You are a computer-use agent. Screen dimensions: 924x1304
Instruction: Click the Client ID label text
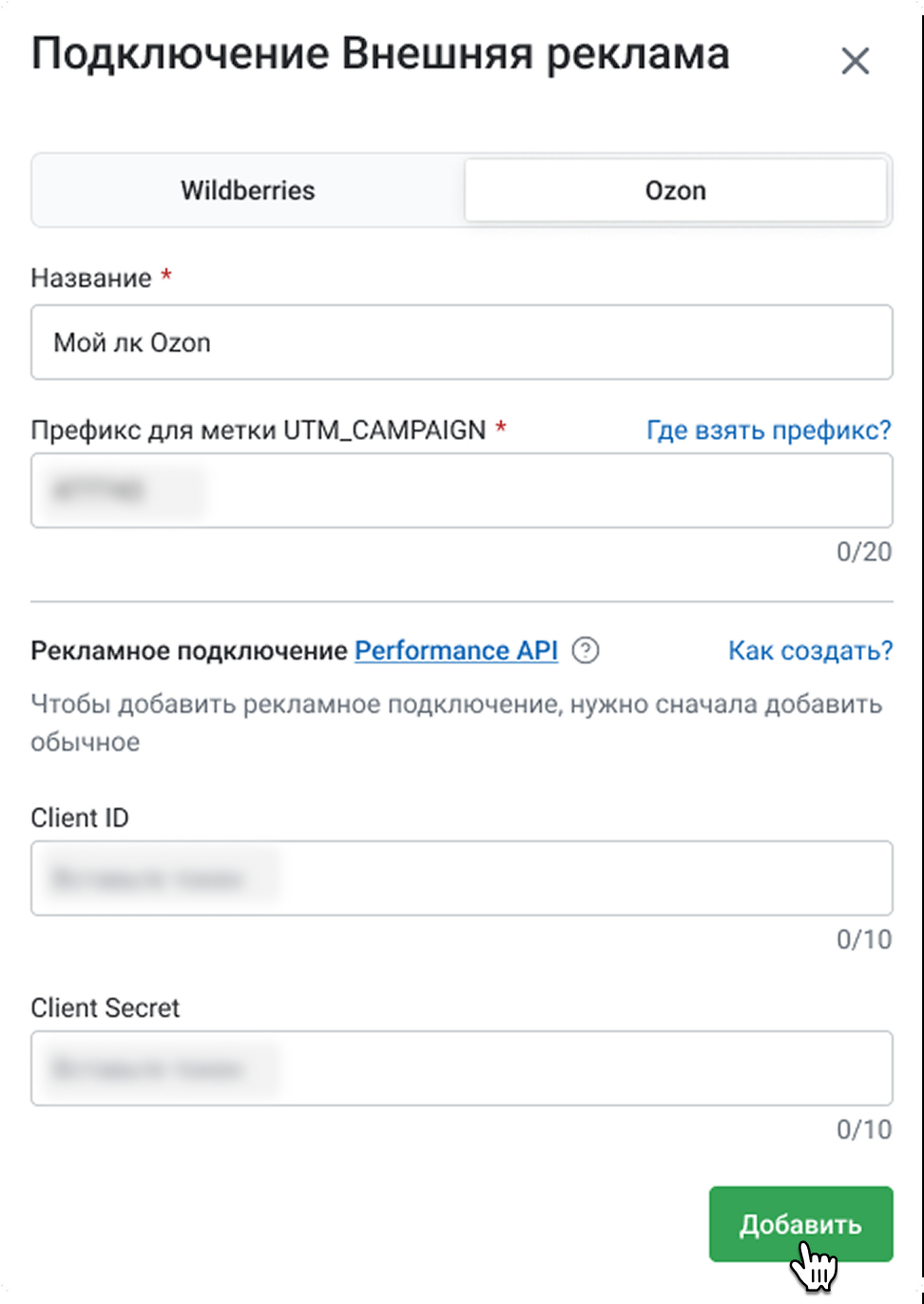[x=80, y=818]
